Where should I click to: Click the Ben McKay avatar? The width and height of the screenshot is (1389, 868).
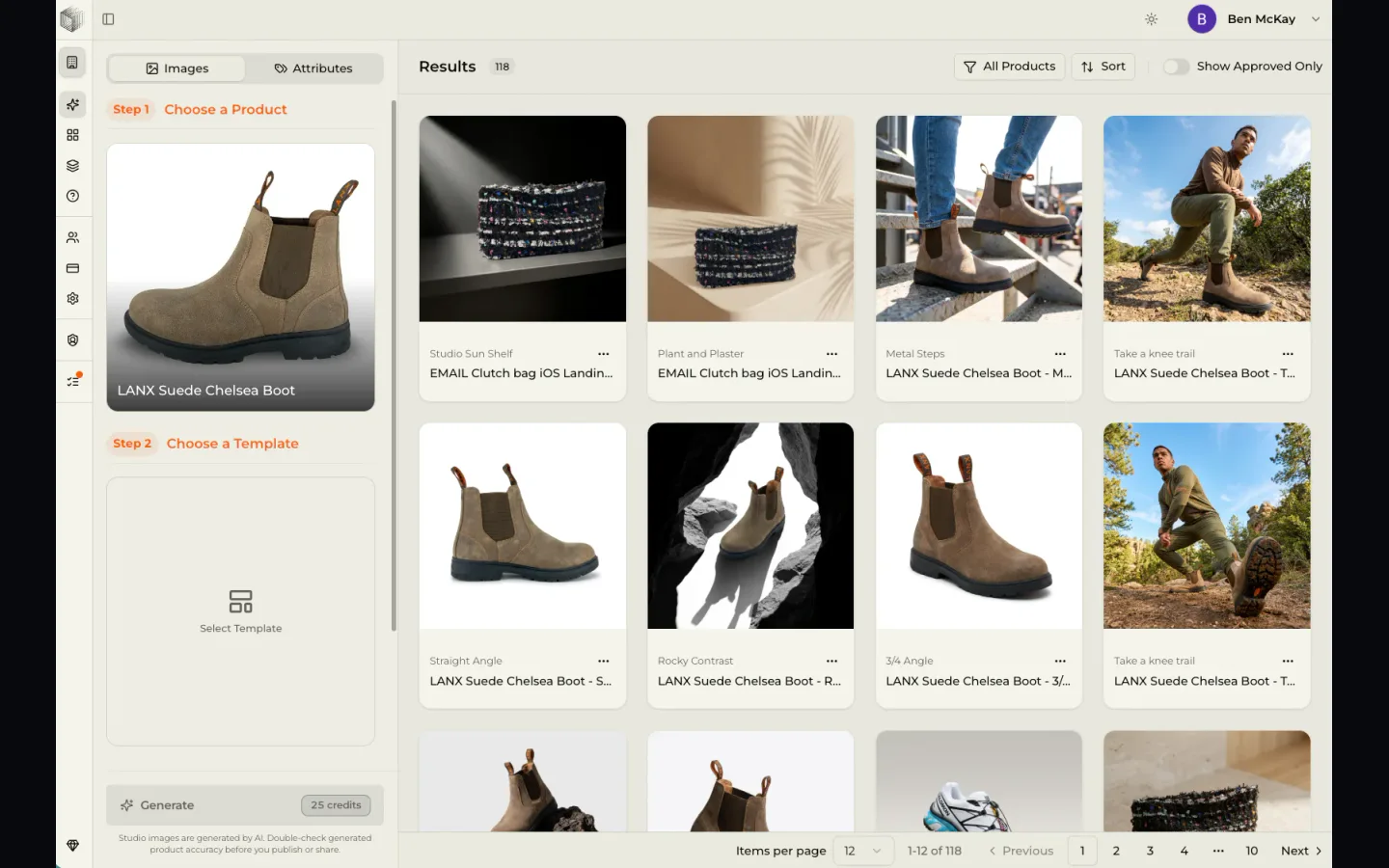click(x=1202, y=19)
